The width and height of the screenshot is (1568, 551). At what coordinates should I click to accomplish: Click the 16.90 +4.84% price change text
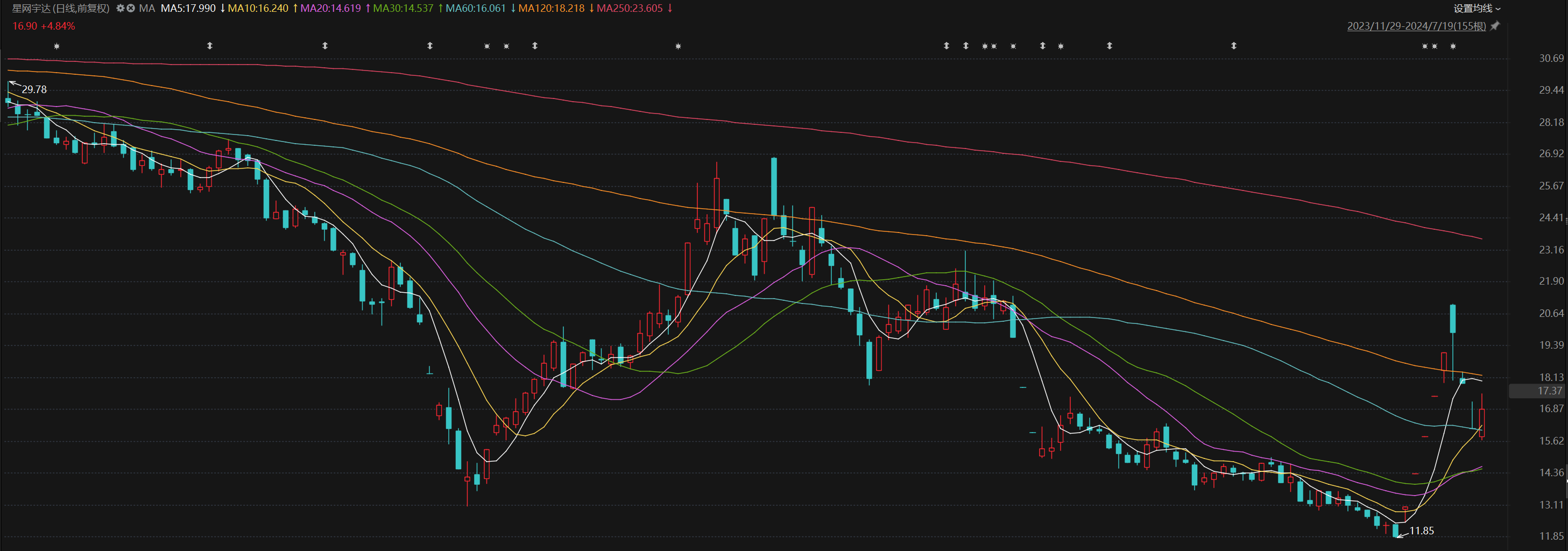coord(44,26)
